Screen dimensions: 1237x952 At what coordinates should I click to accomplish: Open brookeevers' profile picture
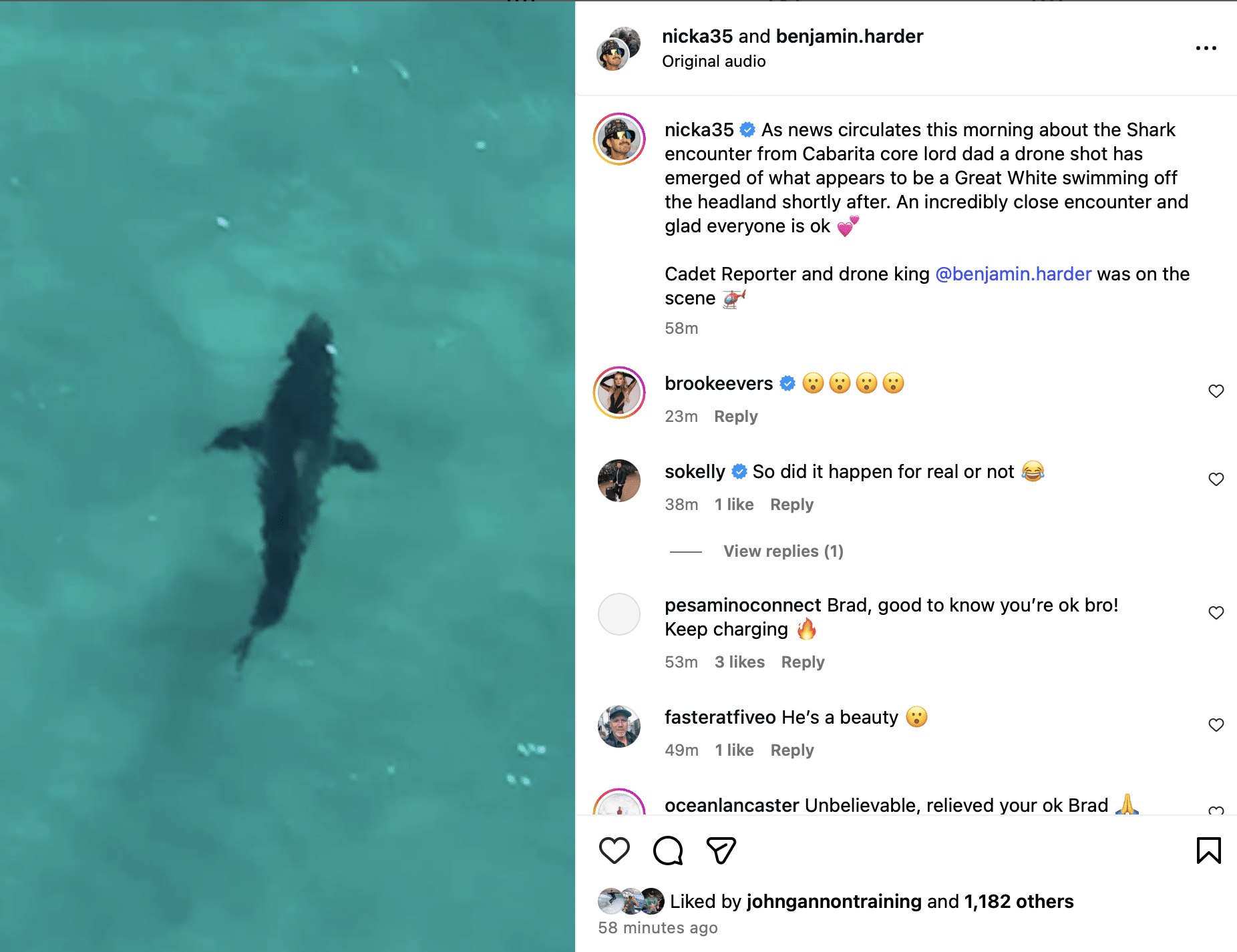click(619, 393)
